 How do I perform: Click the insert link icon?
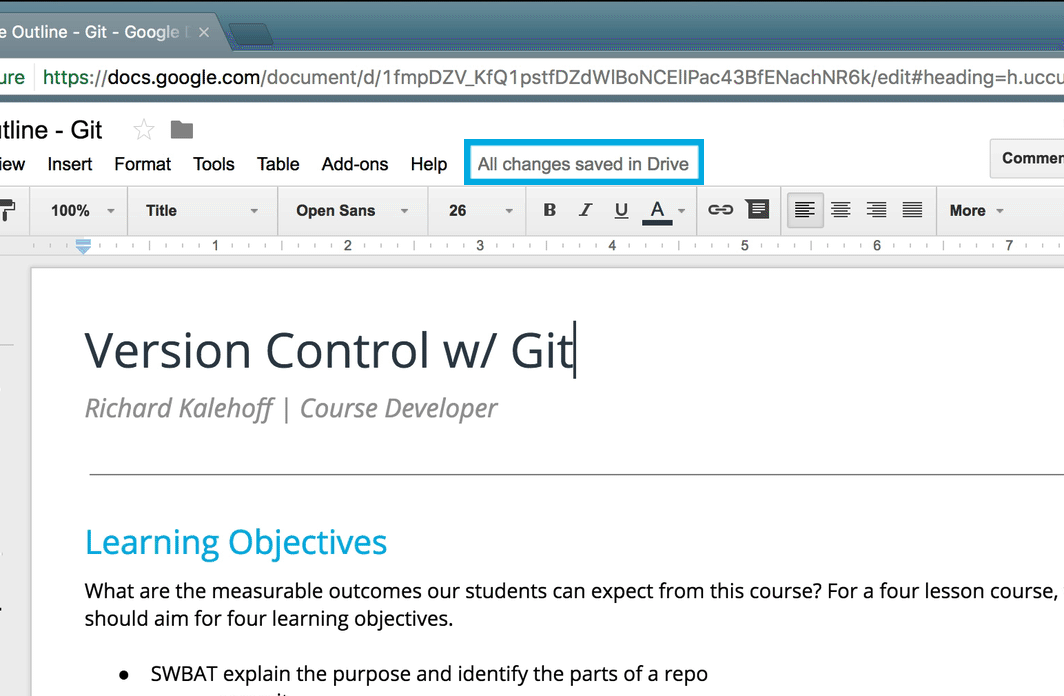[x=720, y=210]
